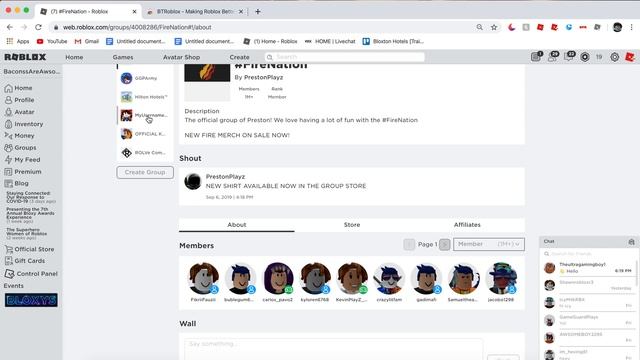Open Blog in the left sidebar
Viewport: 640px width, 360px height.
coord(16,183)
